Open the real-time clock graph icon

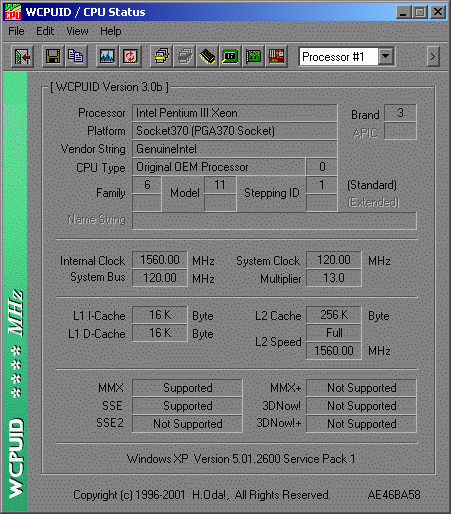coord(107,56)
